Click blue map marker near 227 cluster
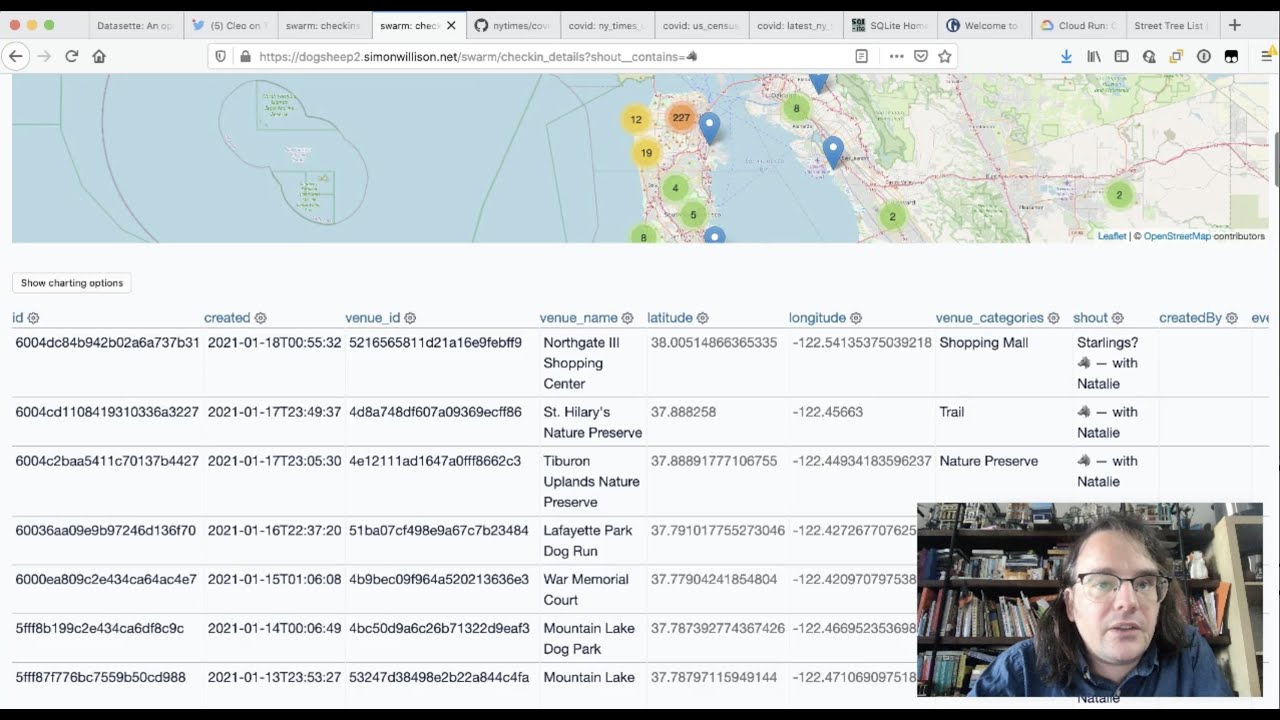 709,128
